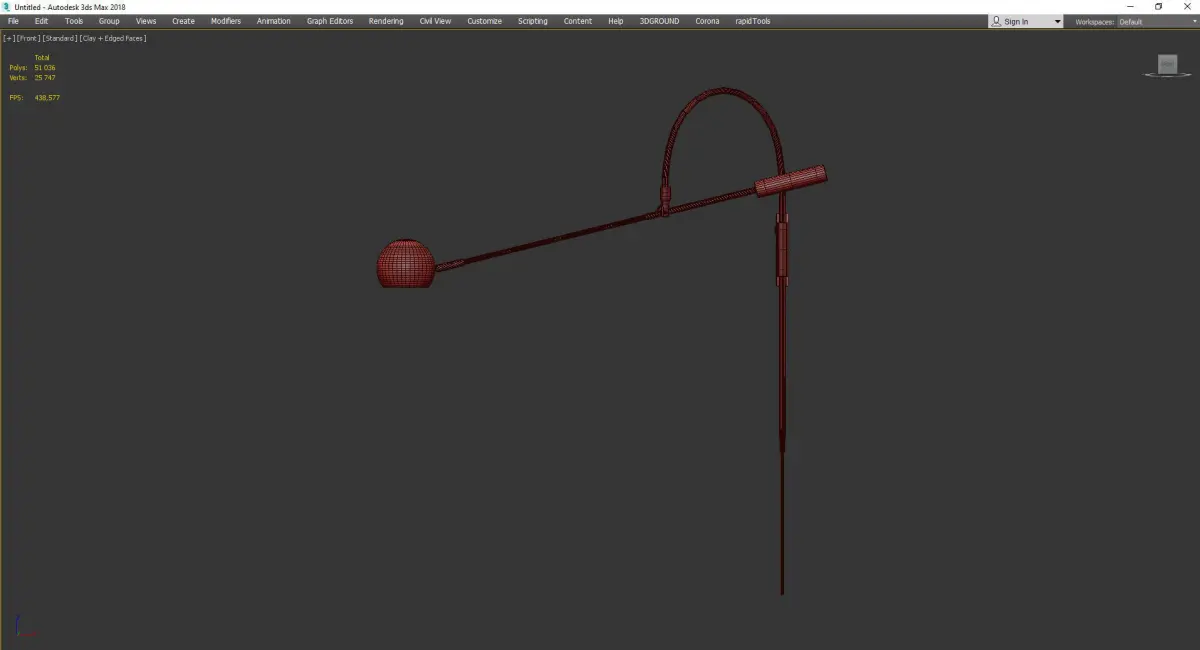Open the rapidTools menu
Image resolution: width=1200 pixels, height=650 pixels.
753,21
